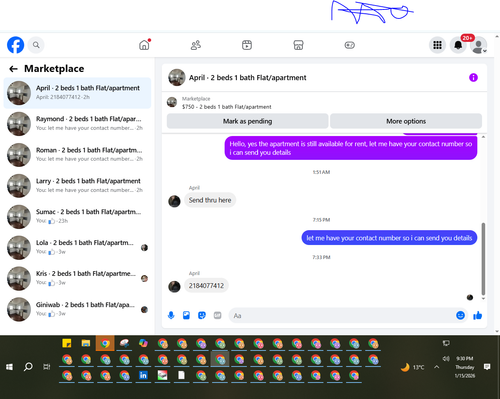Image resolution: width=500 pixels, height=399 pixels.
Task: Open the Raymond conversation in the list
Action: pos(77,124)
